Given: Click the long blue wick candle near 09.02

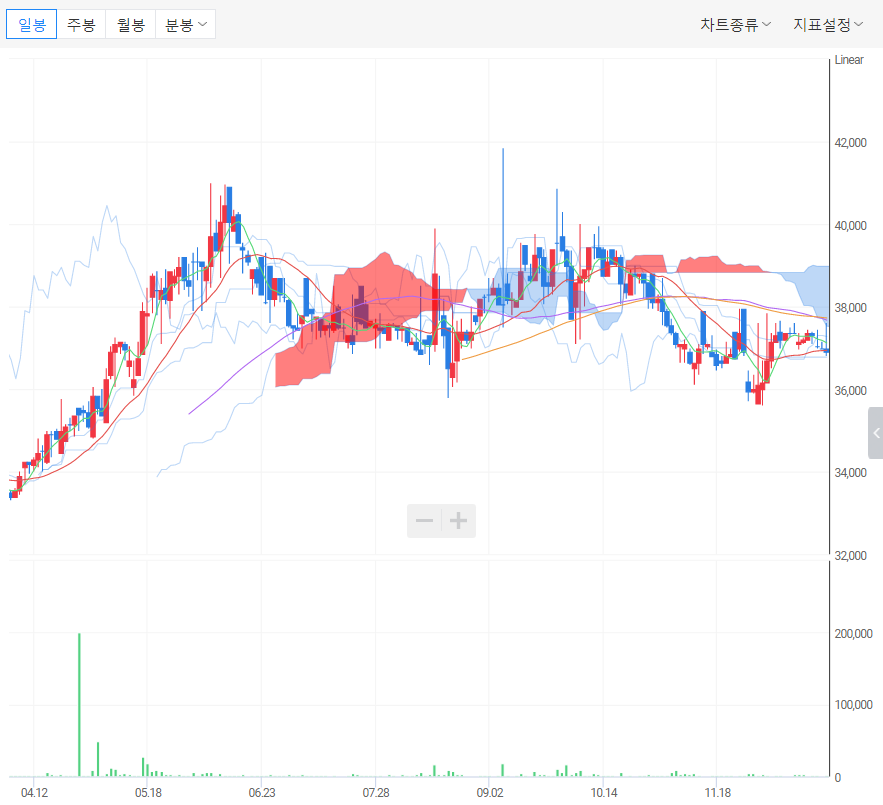Looking at the screenshot, I should tap(503, 237).
